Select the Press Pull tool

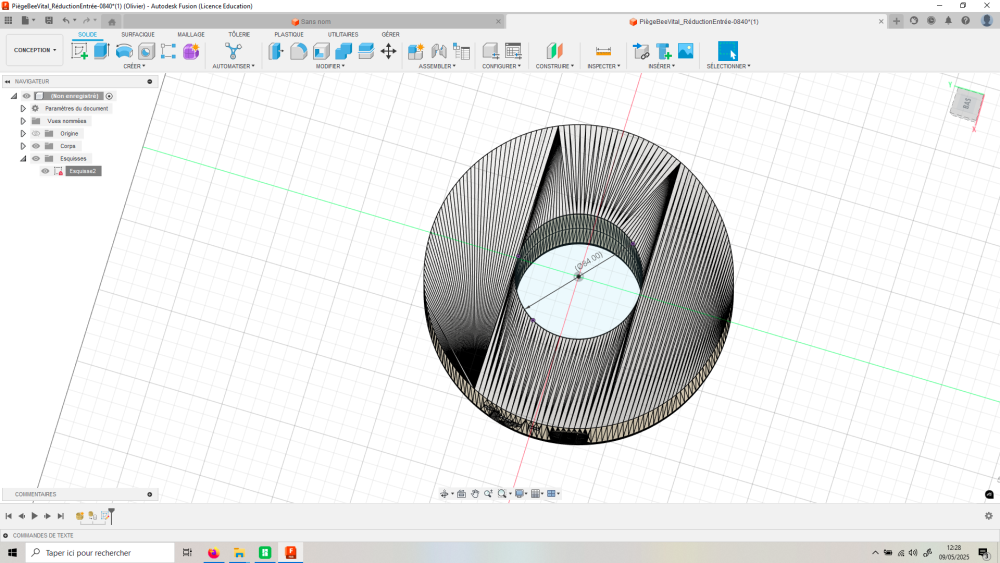[x=276, y=51]
